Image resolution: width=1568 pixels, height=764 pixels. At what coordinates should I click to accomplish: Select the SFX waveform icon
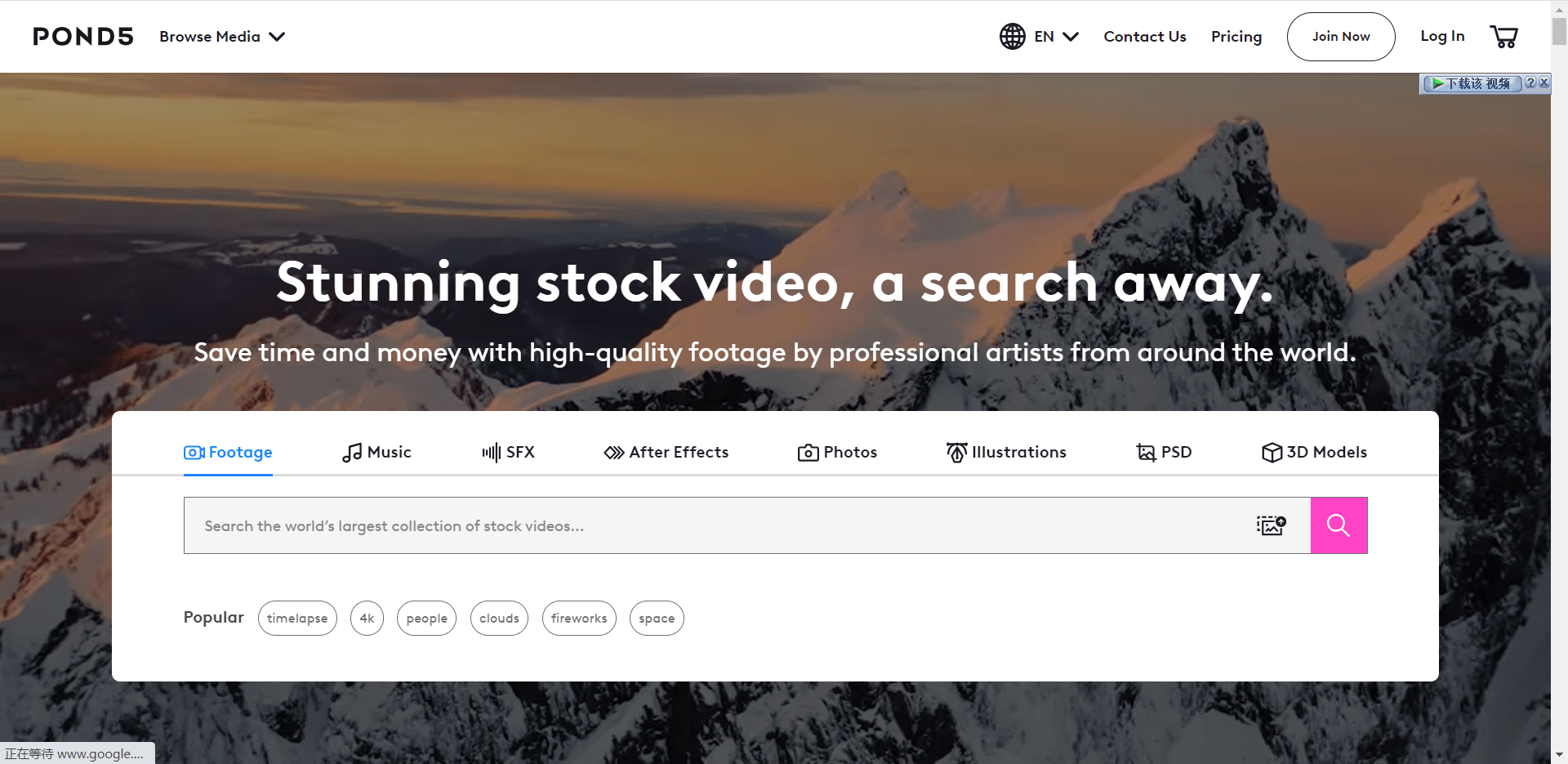(491, 453)
